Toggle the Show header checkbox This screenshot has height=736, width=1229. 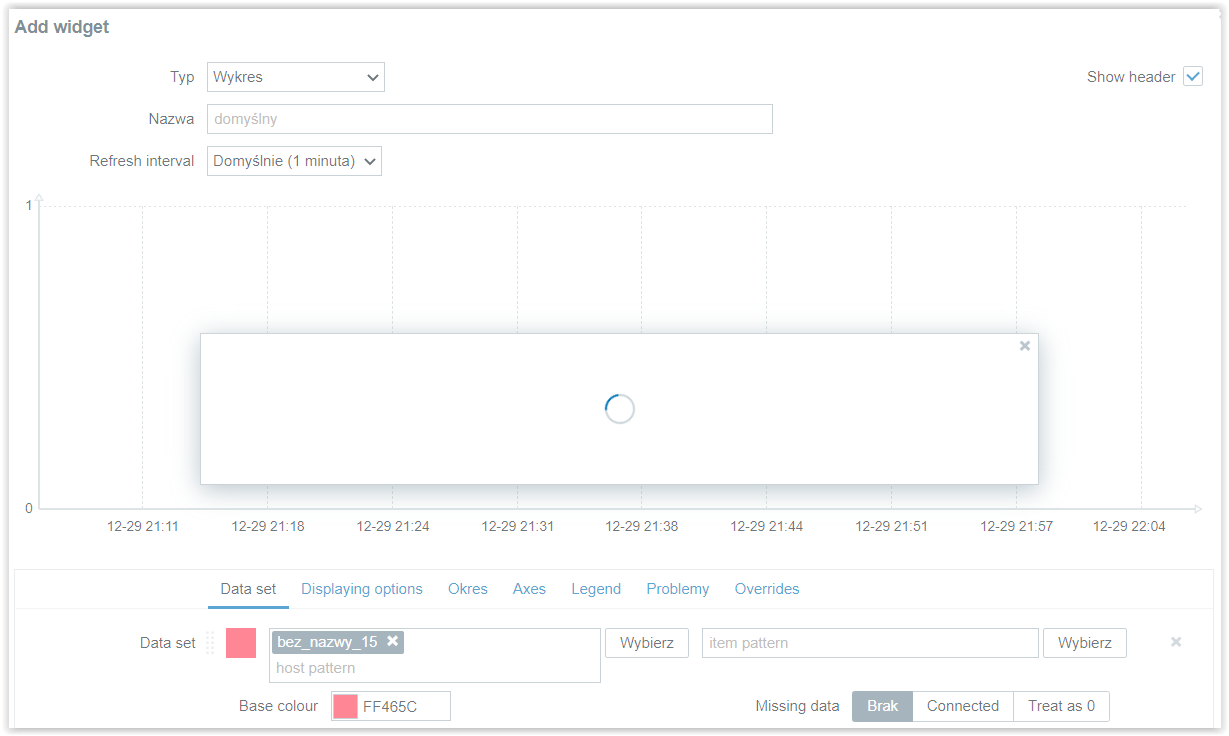coord(1193,77)
